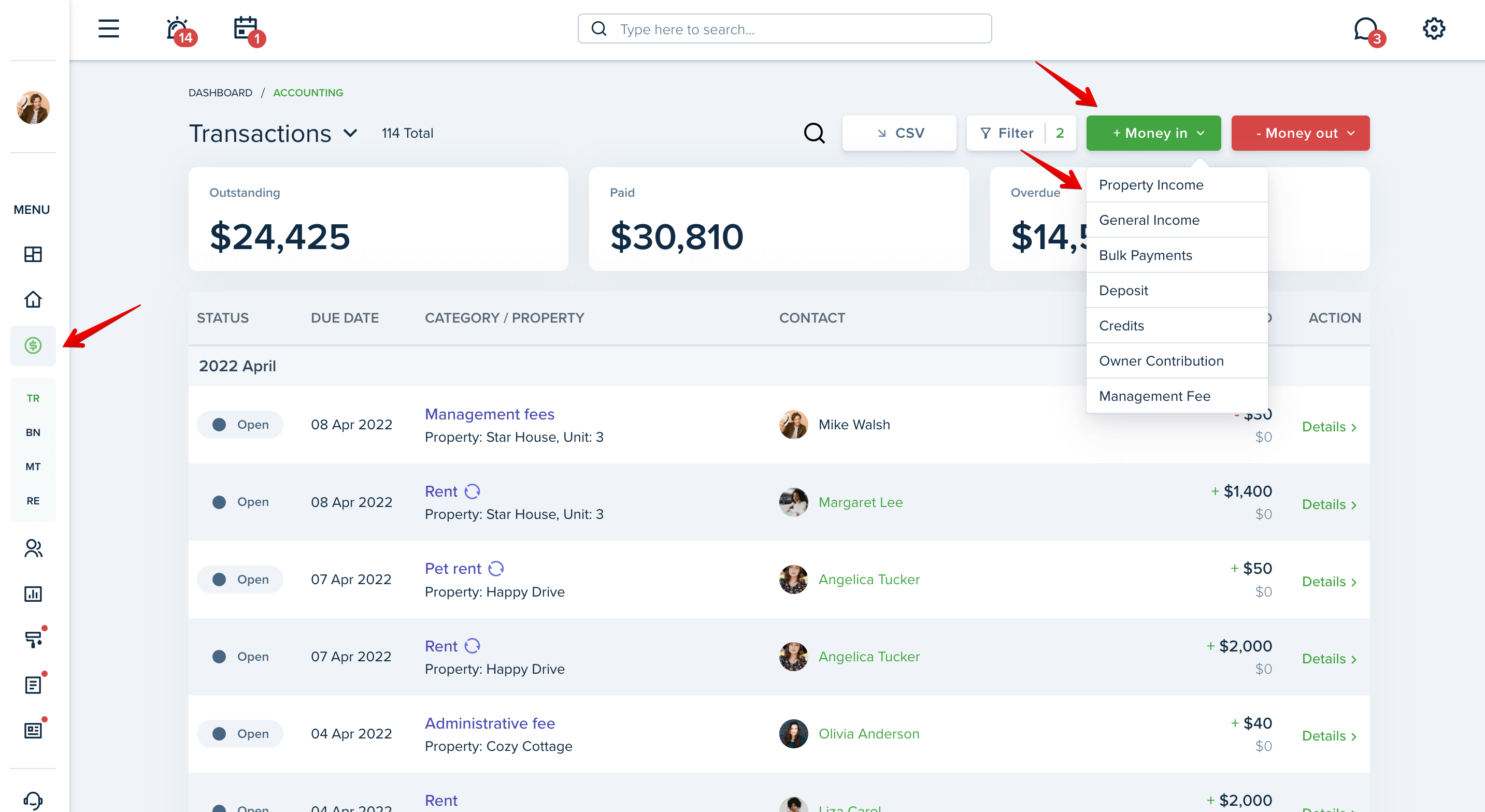
Task: Sort by STATUS column header
Action: (x=222, y=318)
